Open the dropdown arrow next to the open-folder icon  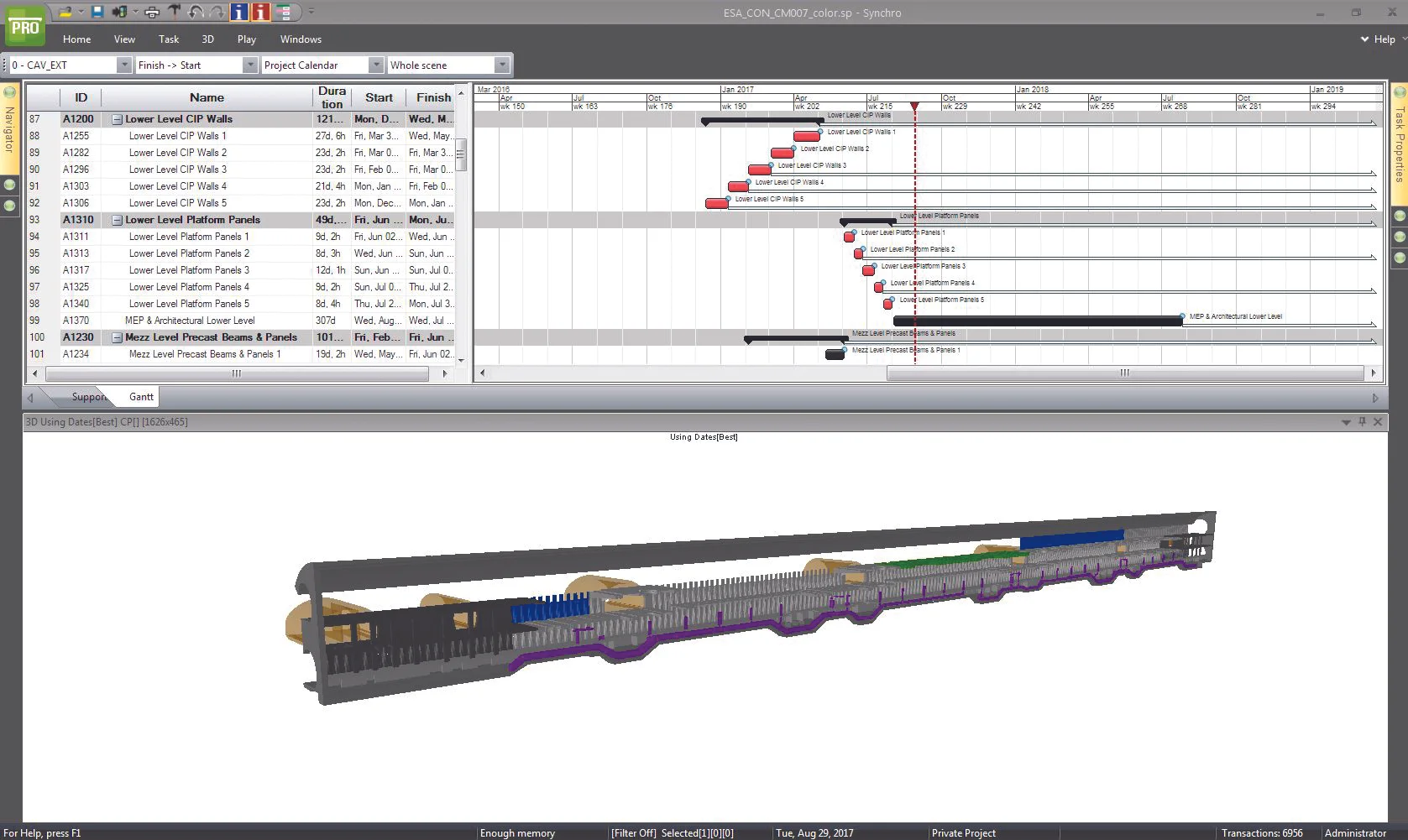coord(81,12)
